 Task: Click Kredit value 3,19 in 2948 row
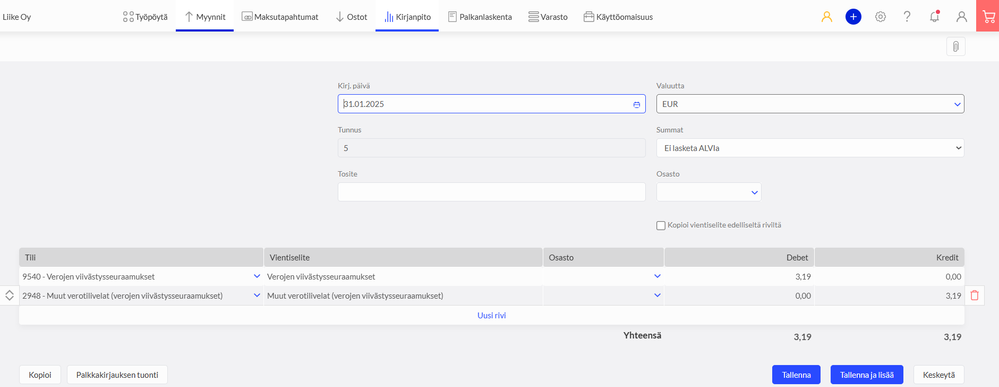click(x=889, y=296)
